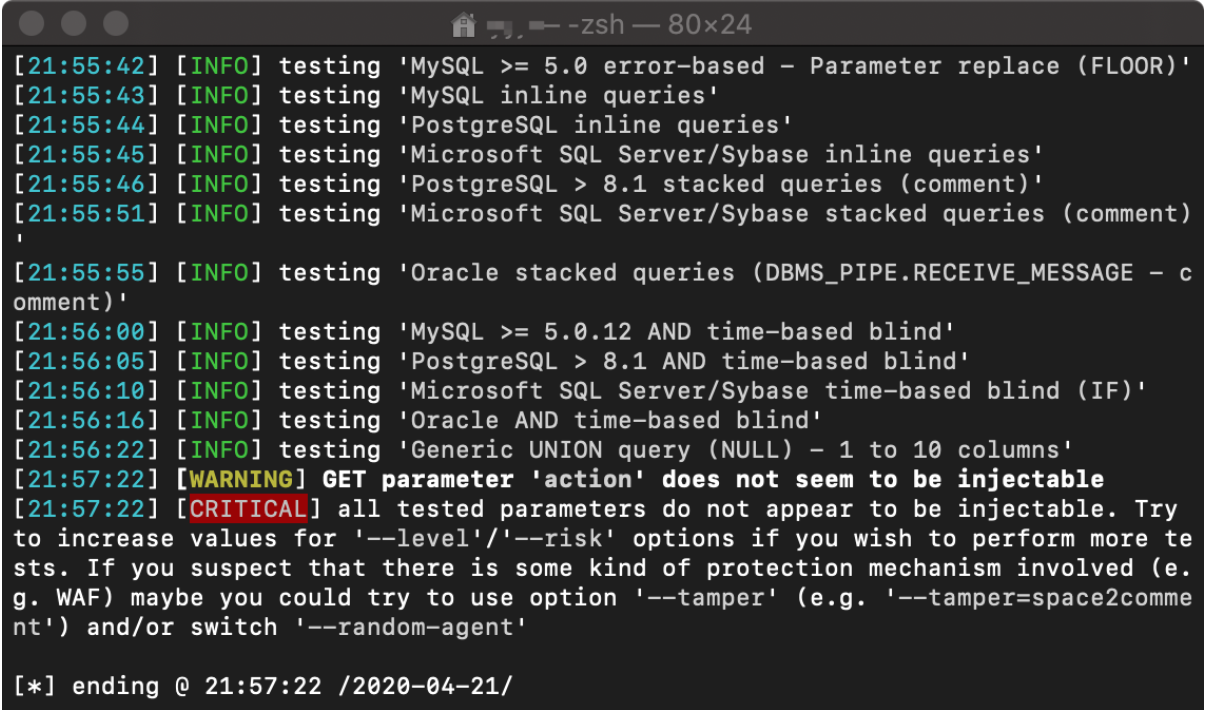This screenshot has width=1207, height=710.
Task: Click the INFO tag on 21:56:16 line
Action: click(219, 420)
